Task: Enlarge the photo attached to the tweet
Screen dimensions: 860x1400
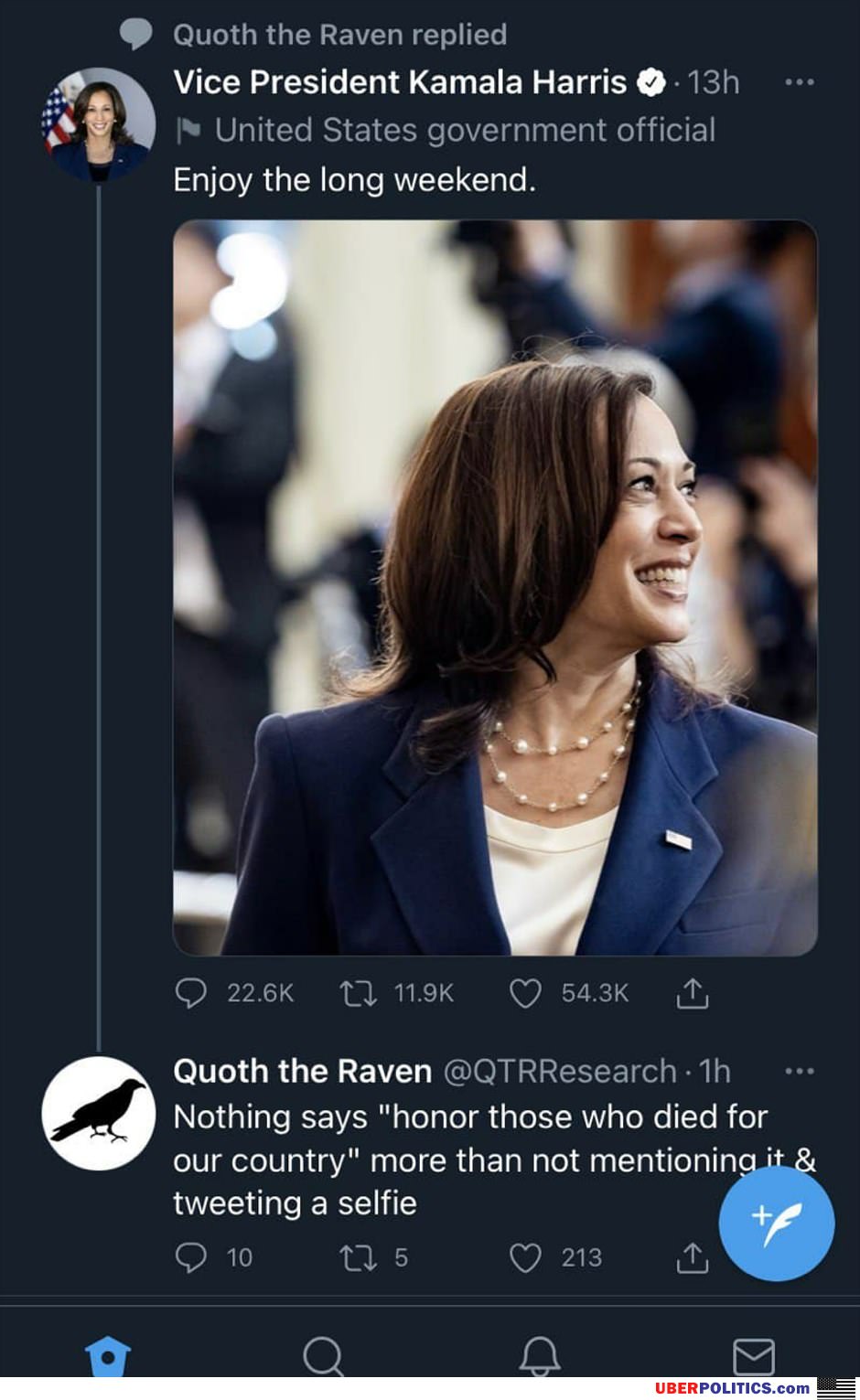Action: [x=495, y=587]
